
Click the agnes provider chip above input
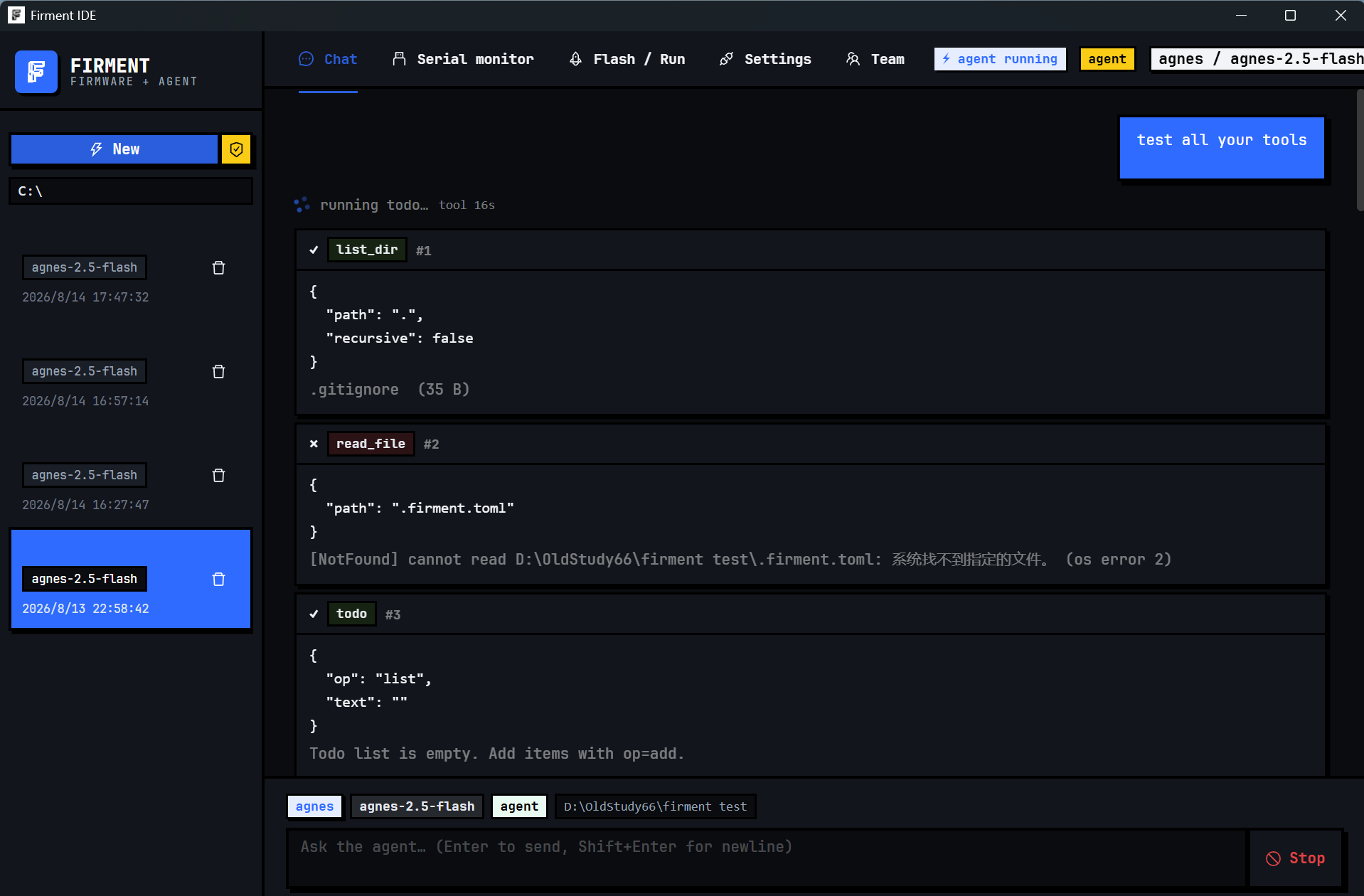click(314, 806)
